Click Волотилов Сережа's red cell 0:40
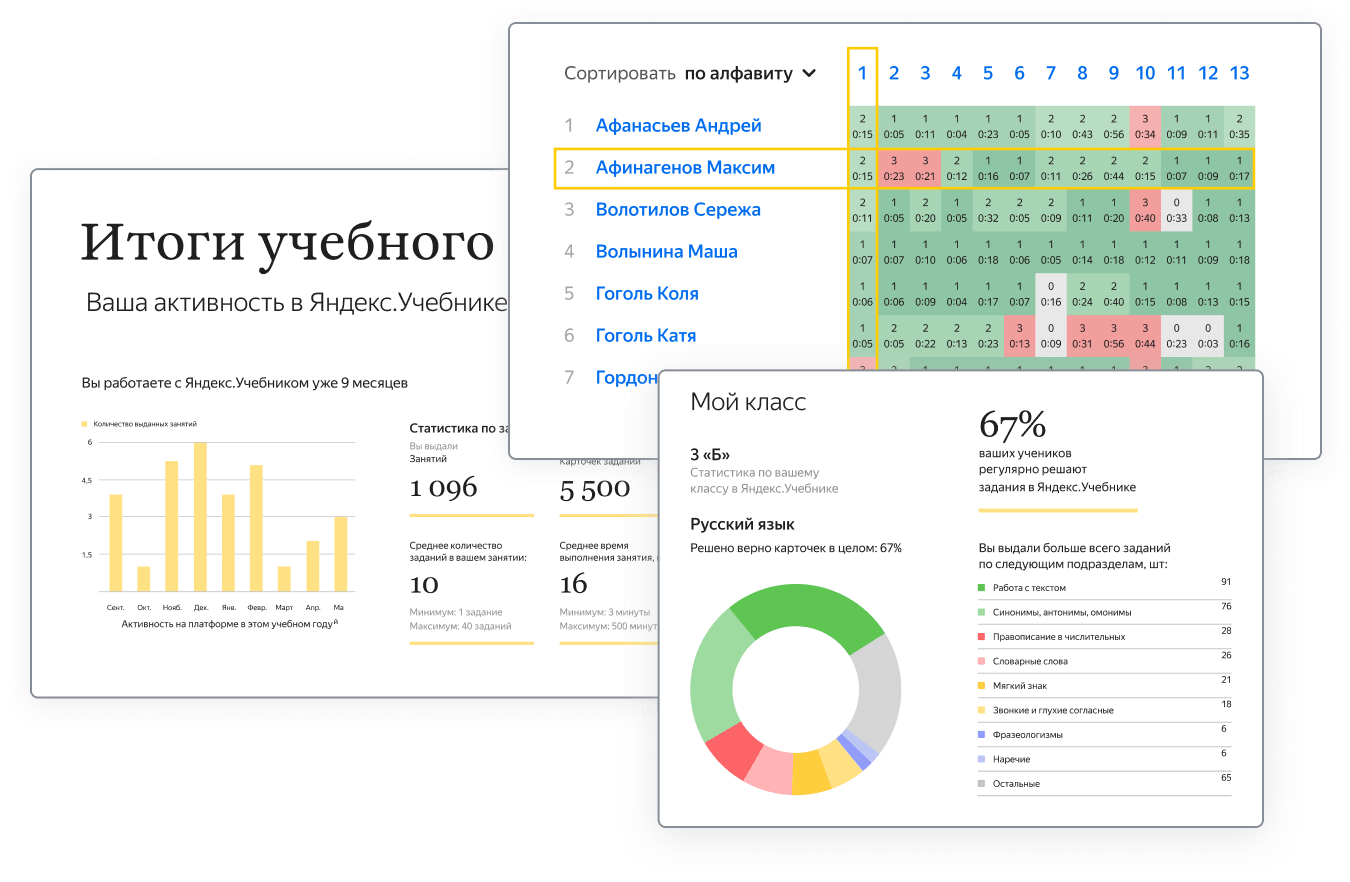The height and width of the screenshot is (882, 1350). (1145, 210)
